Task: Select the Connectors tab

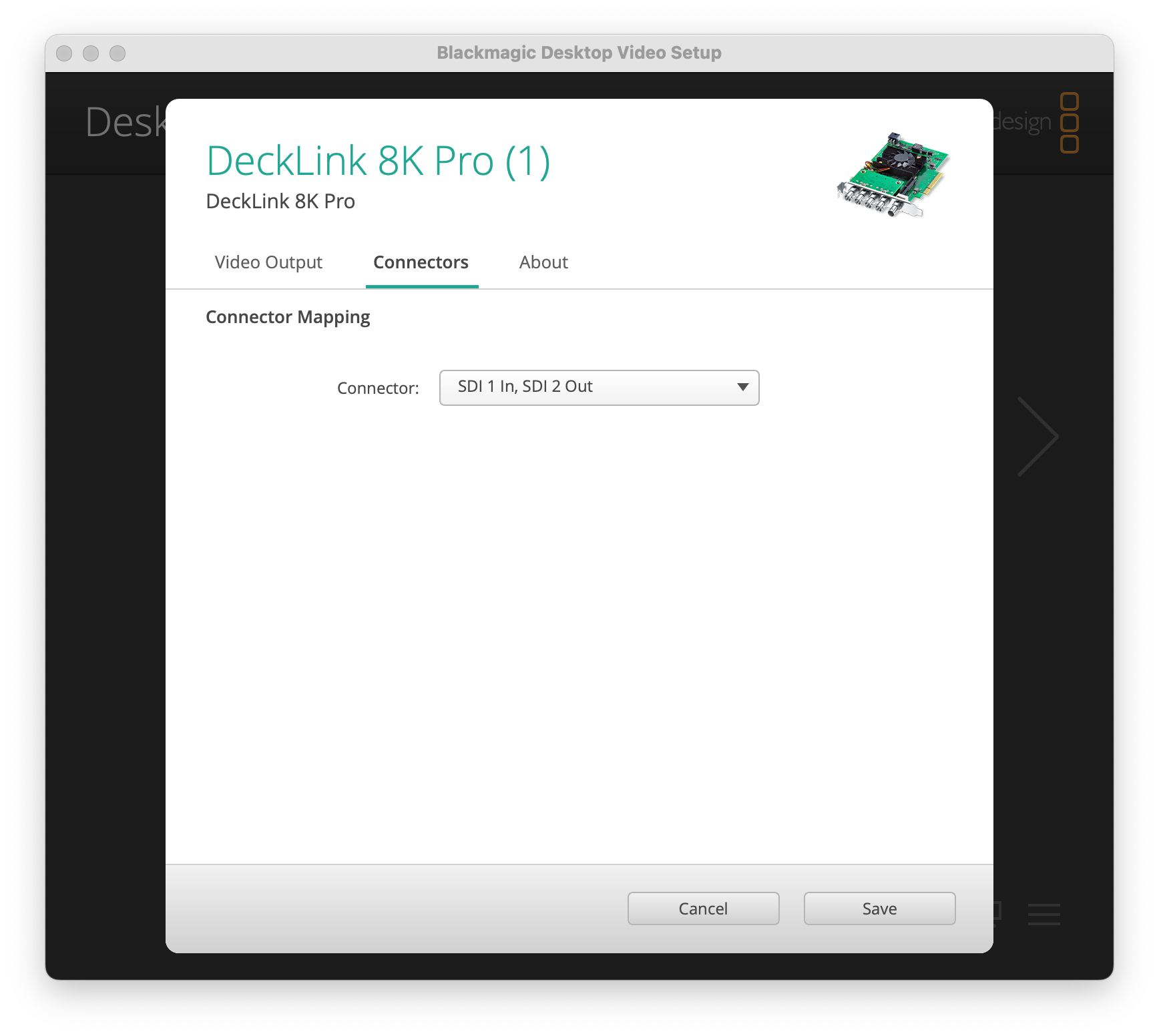Action: tap(421, 262)
